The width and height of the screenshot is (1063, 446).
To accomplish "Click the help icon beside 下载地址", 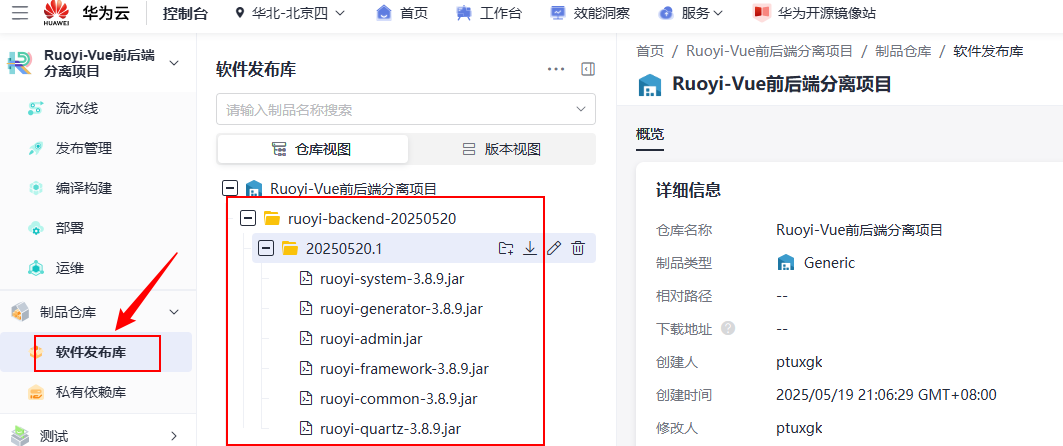I will pos(728,329).
